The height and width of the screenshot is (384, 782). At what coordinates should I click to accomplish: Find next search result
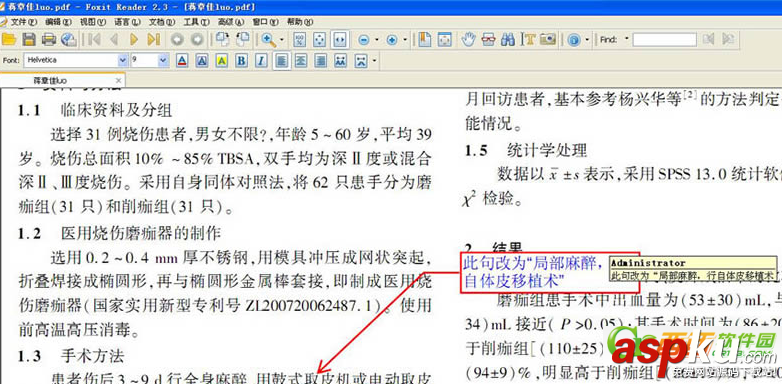point(728,39)
